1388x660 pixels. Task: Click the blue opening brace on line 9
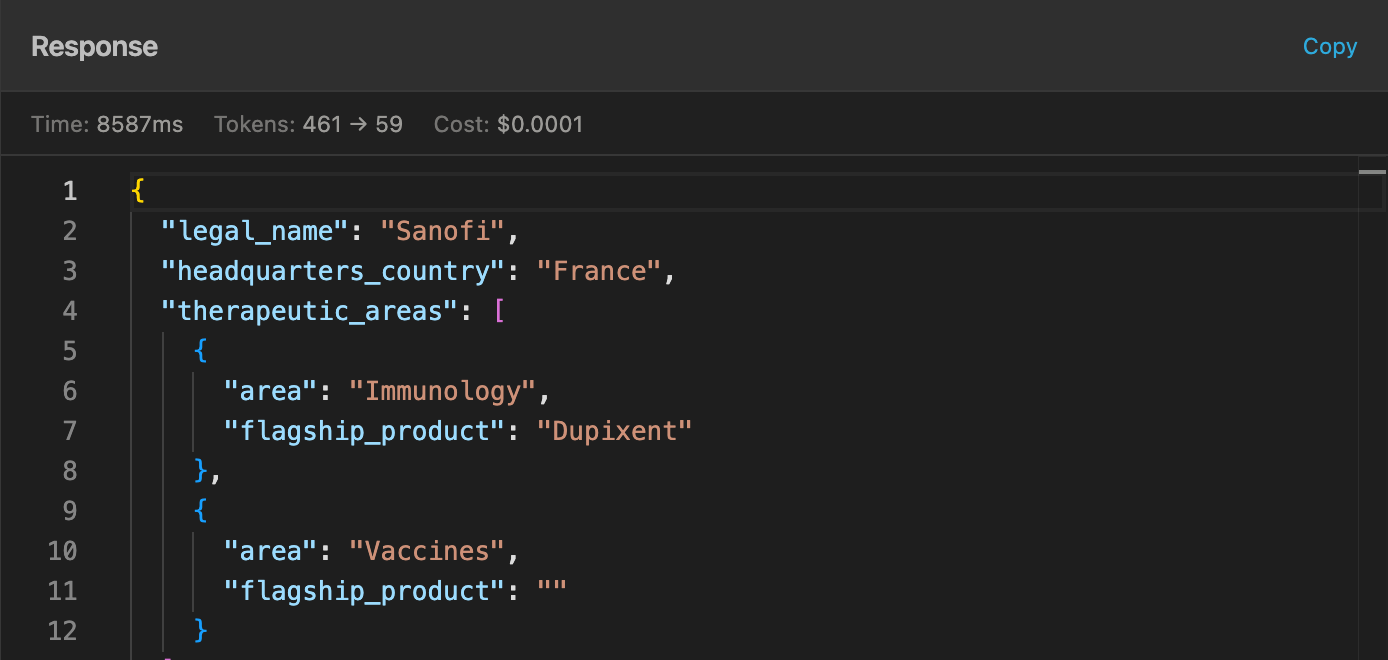click(201, 511)
